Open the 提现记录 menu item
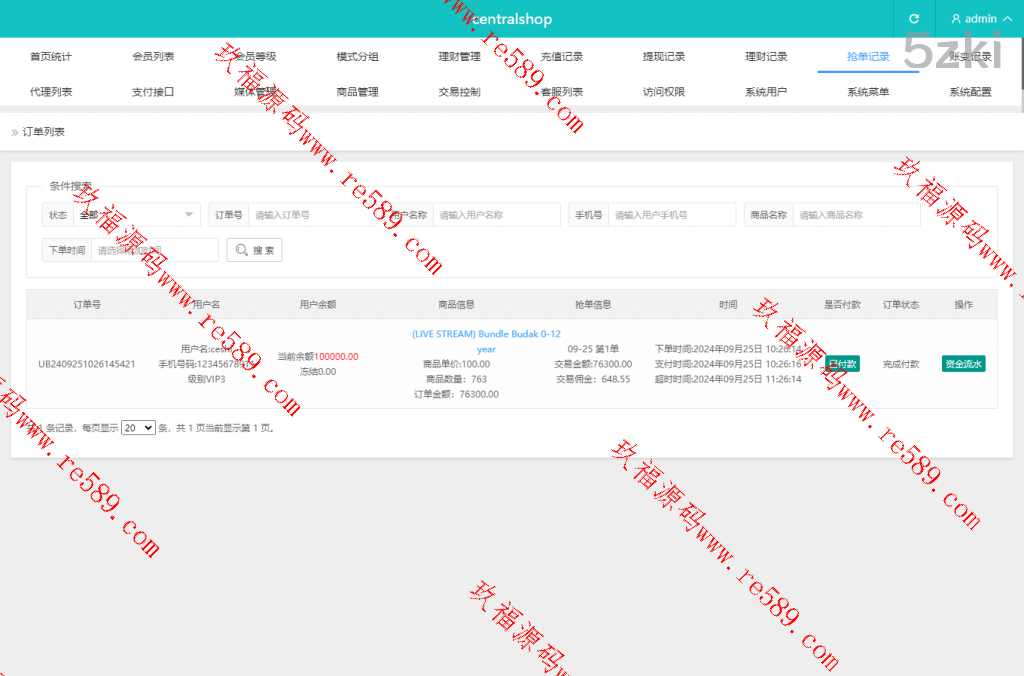Image resolution: width=1024 pixels, height=676 pixels. (x=664, y=57)
